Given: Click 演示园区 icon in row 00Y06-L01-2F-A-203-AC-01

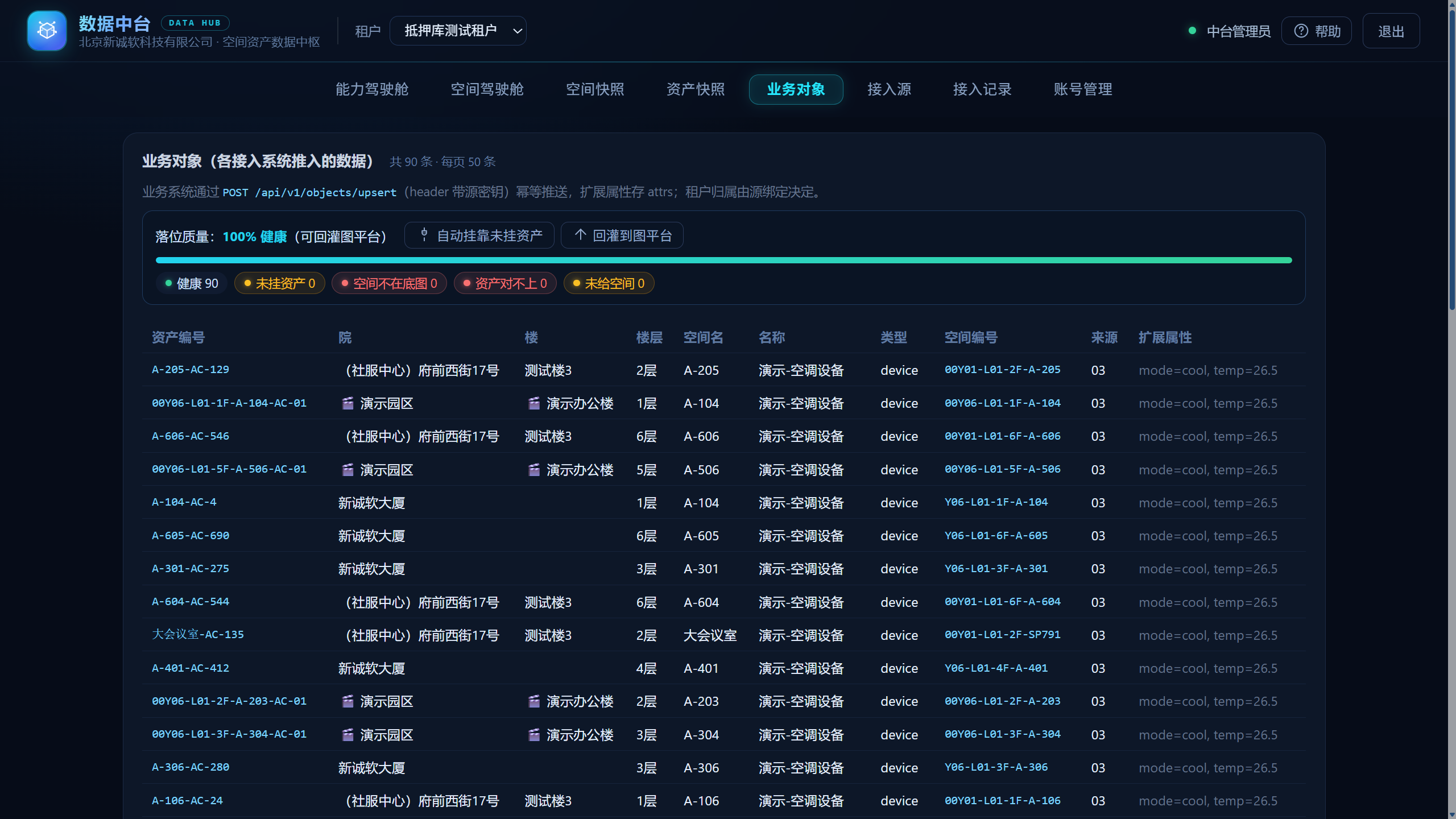Looking at the screenshot, I should (348, 701).
